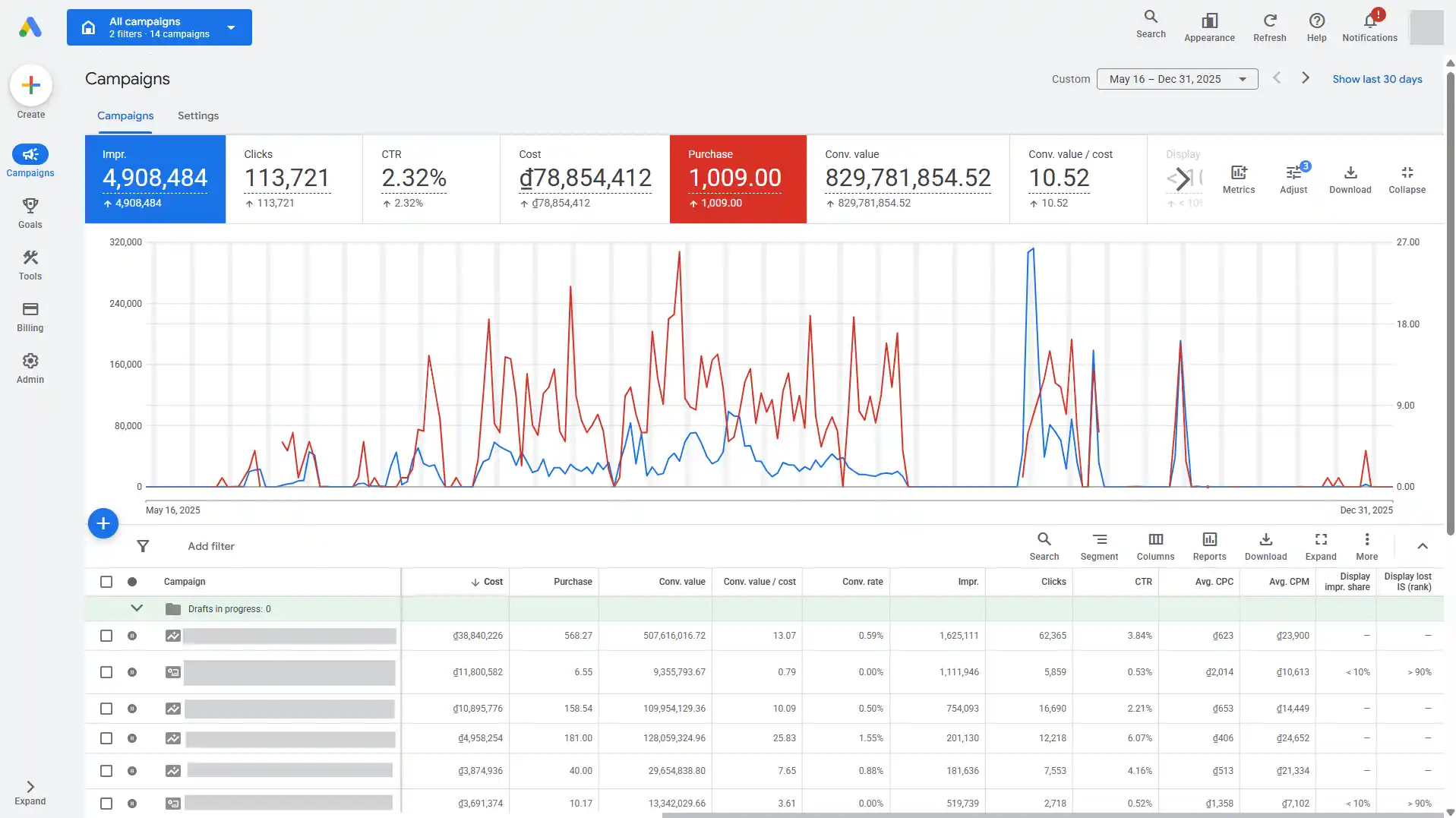
Task: Open Tools in the sidebar
Action: [x=30, y=264]
